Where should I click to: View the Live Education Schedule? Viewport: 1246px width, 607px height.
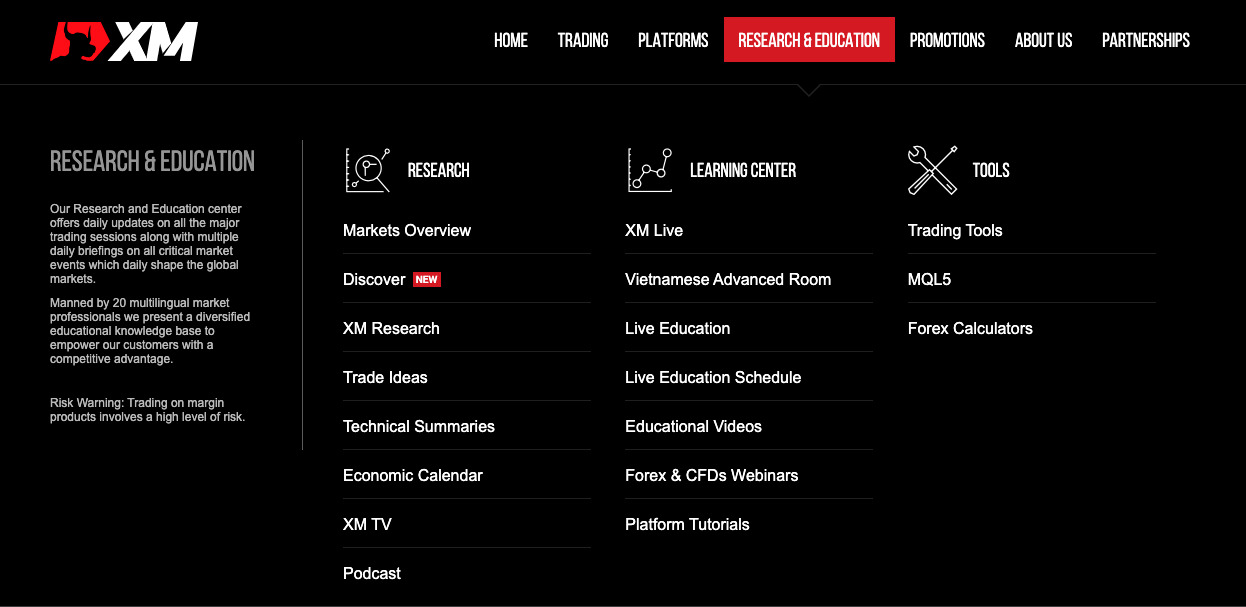(x=713, y=378)
